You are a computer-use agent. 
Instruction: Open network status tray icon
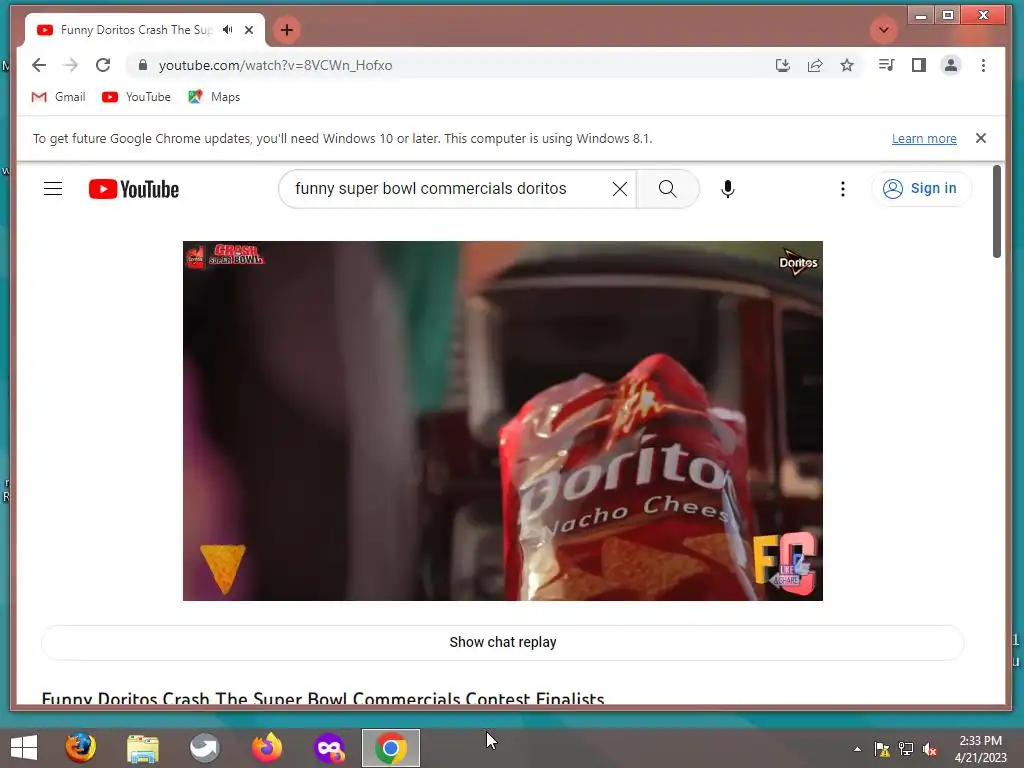point(906,749)
